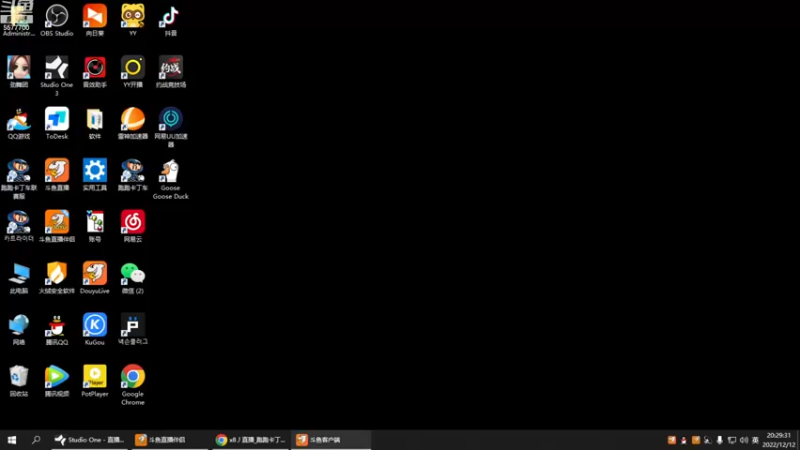Open the 网络 Network desktop icon
This screenshot has height=450, width=800.
tap(19, 329)
